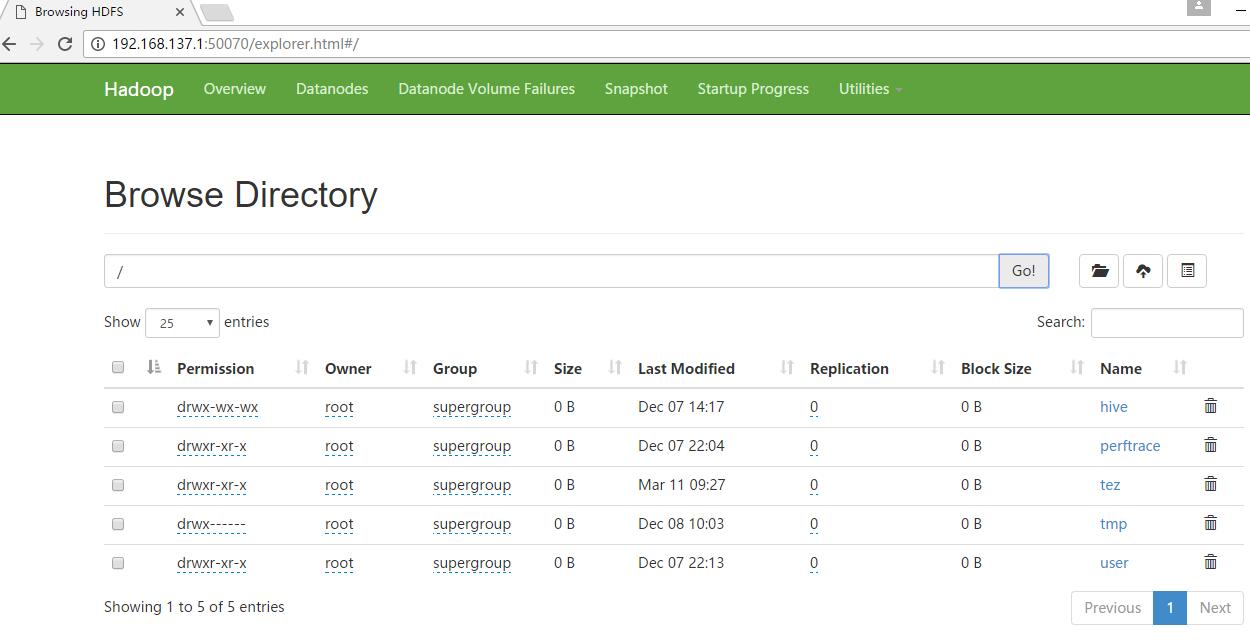
Task: Mark the tmp row checkbox
Action: click(x=118, y=524)
